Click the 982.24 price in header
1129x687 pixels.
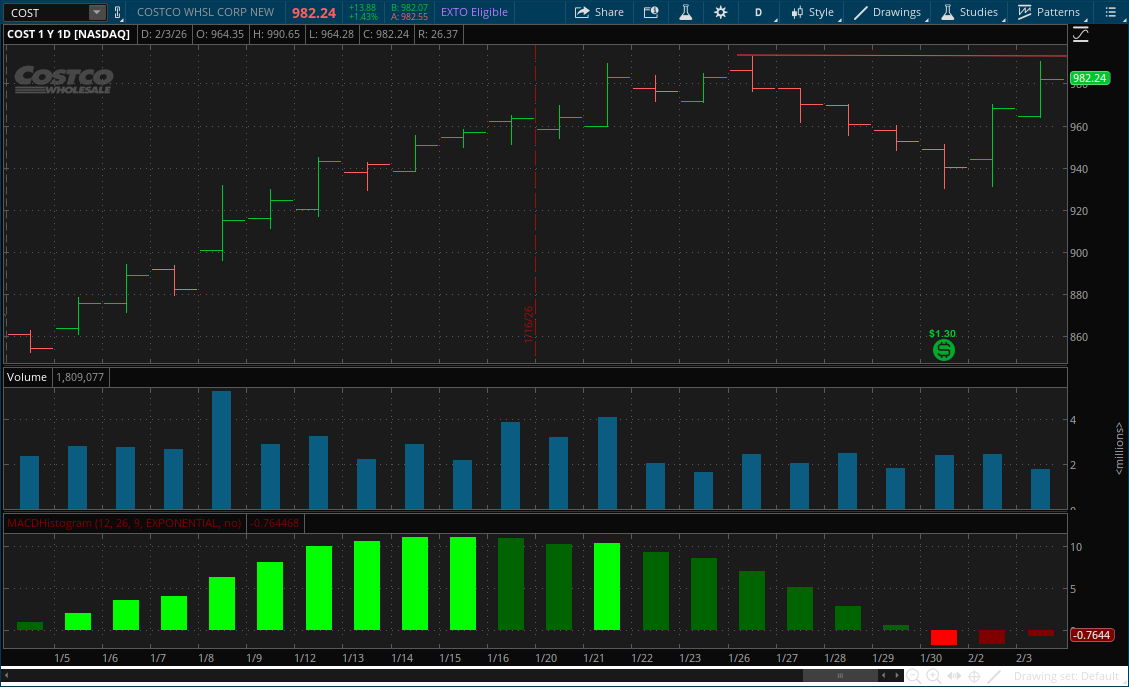tap(314, 13)
